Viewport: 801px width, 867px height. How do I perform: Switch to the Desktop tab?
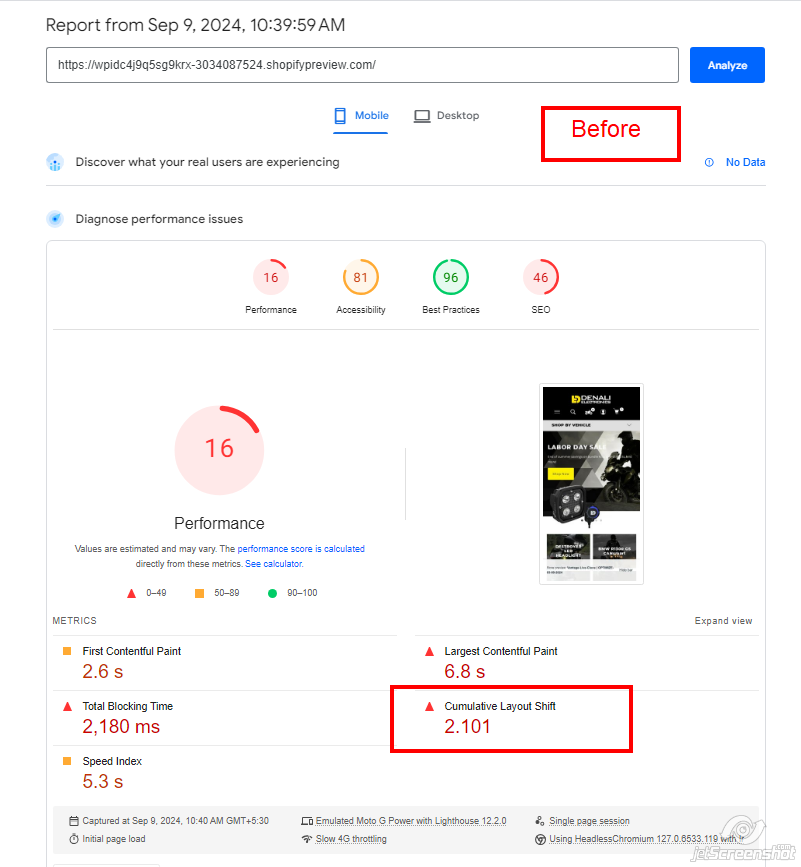[446, 116]
